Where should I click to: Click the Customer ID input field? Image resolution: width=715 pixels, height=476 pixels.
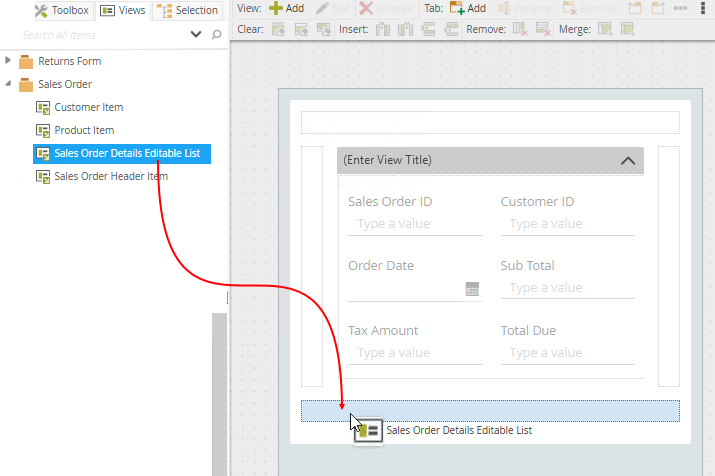tap(568, 224)
